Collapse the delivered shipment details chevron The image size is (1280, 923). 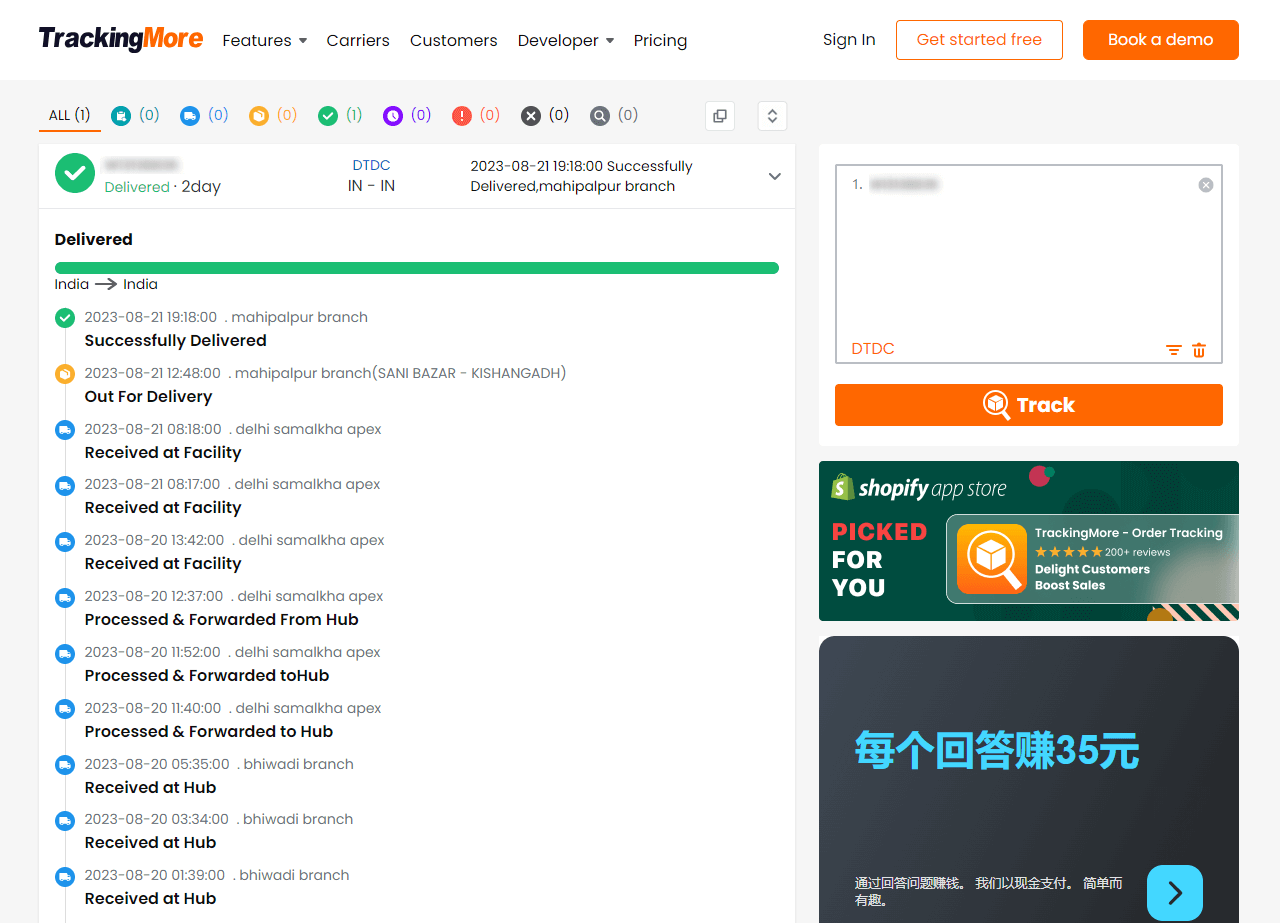click(x=774, y=176)
